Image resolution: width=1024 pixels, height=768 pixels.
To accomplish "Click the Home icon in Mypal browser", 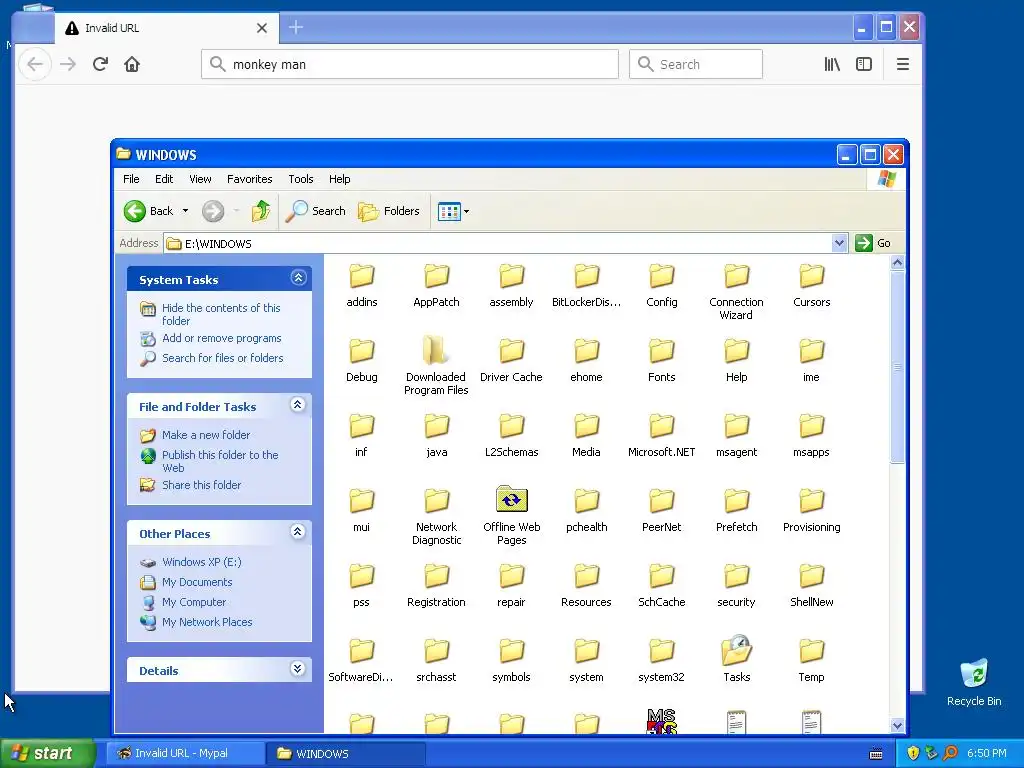I will click(132, 64).
